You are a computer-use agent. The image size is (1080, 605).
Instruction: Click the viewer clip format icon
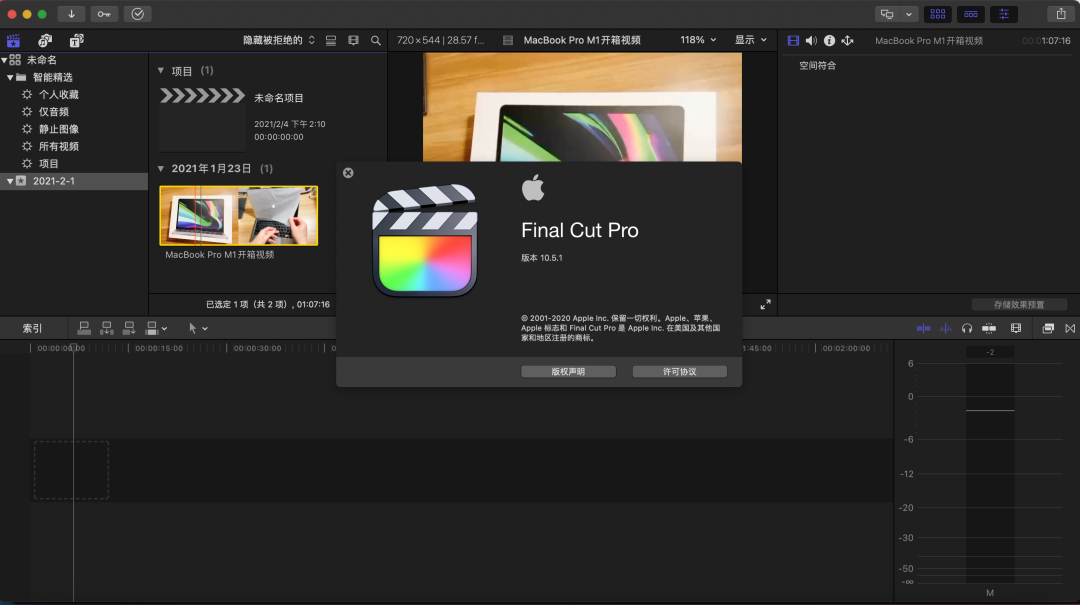508,41
